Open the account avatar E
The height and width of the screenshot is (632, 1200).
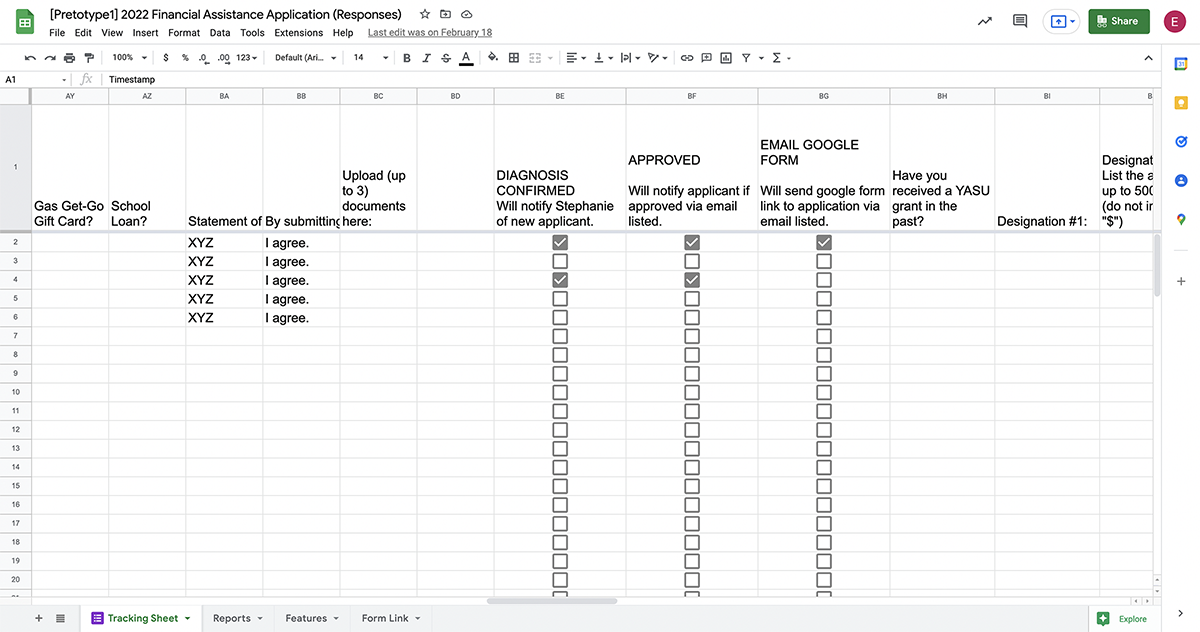[1176, 21]
